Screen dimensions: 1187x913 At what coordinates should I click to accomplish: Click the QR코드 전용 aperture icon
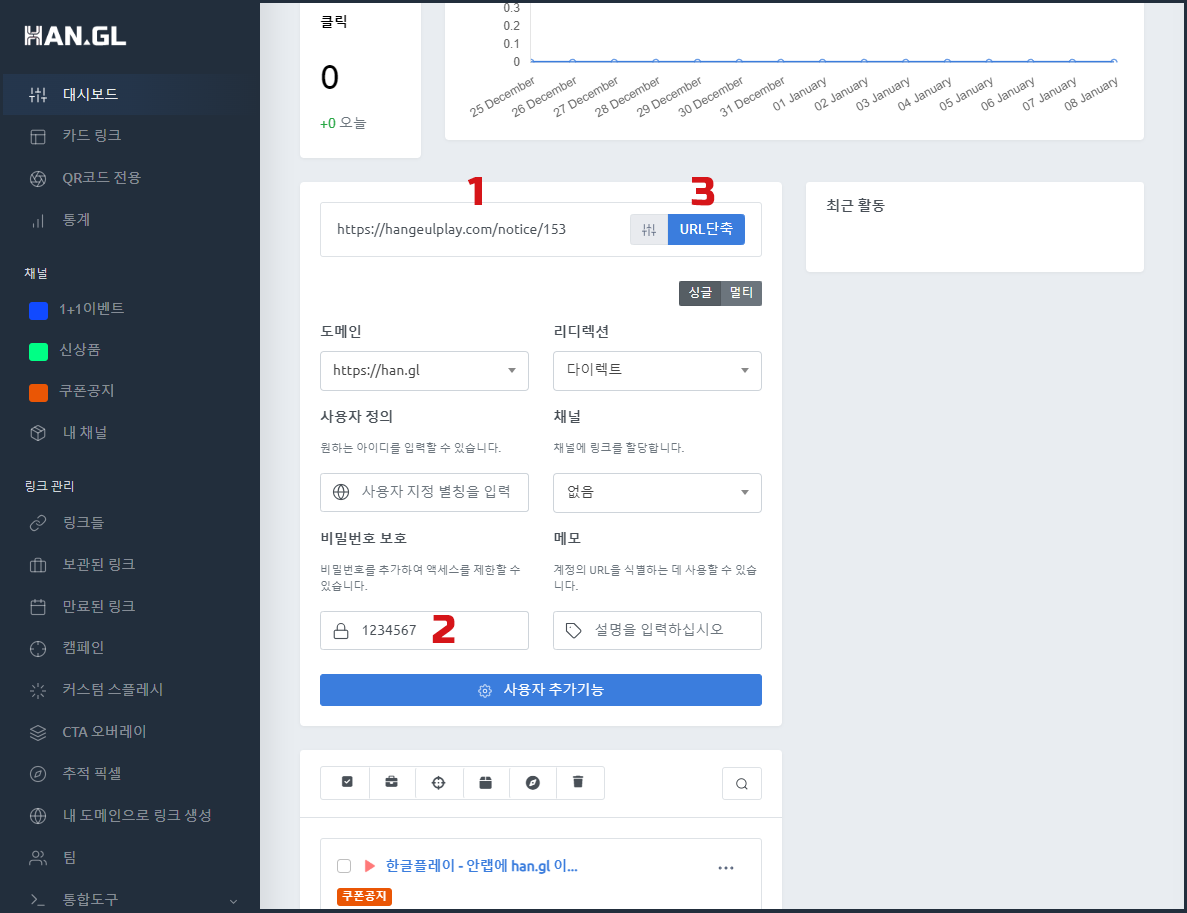38,179
